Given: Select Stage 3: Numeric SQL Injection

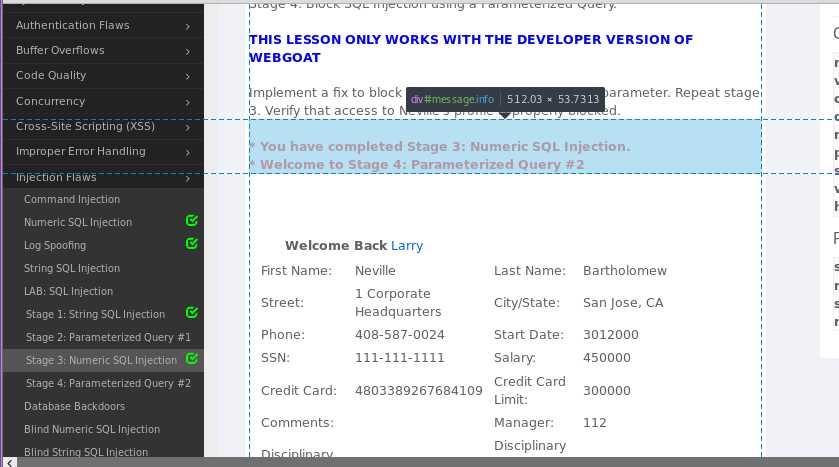Looking at the screenshot, I should (x=101, y=360).
